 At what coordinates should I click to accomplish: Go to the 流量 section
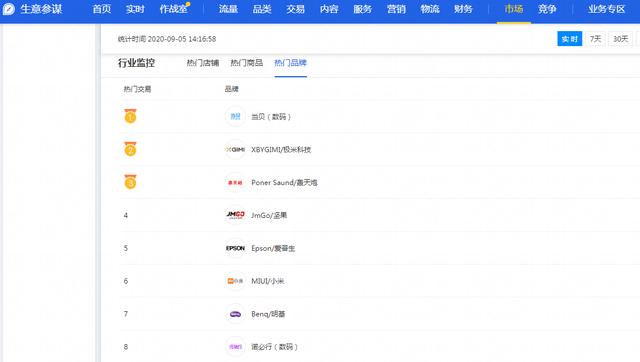(228, 9)
